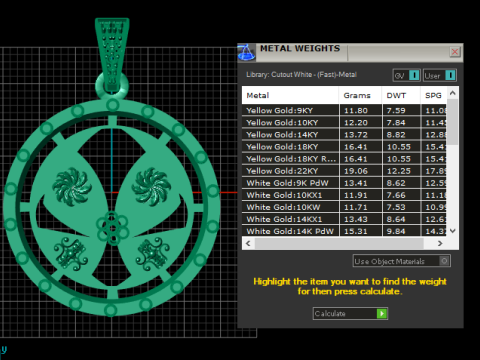The width and height of the screenshot is (480, 360).
Task: Click the table's scroll down arrow
Action: (452, 231)
